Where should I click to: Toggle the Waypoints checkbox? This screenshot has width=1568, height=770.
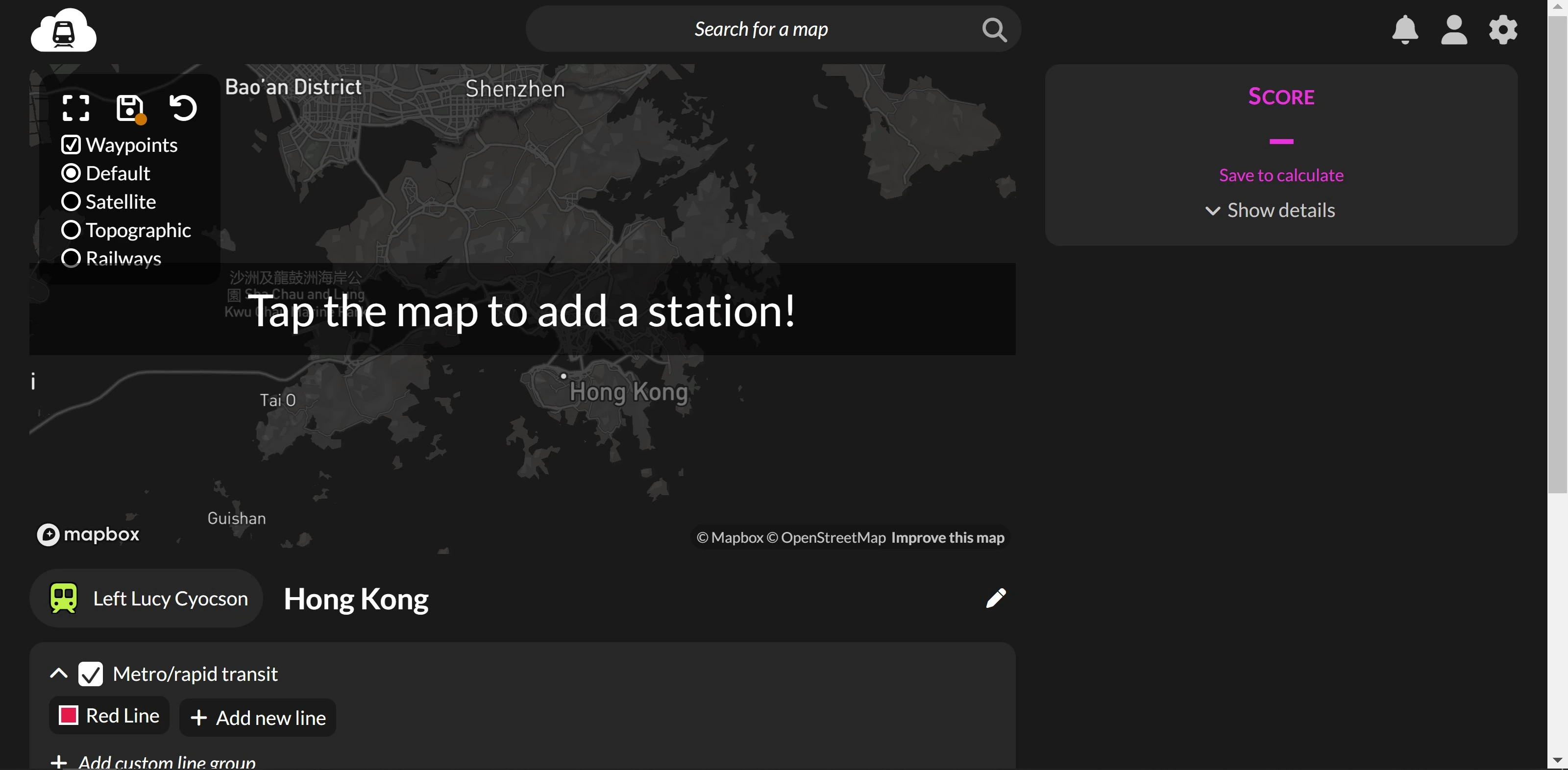[x=71, y=145]
